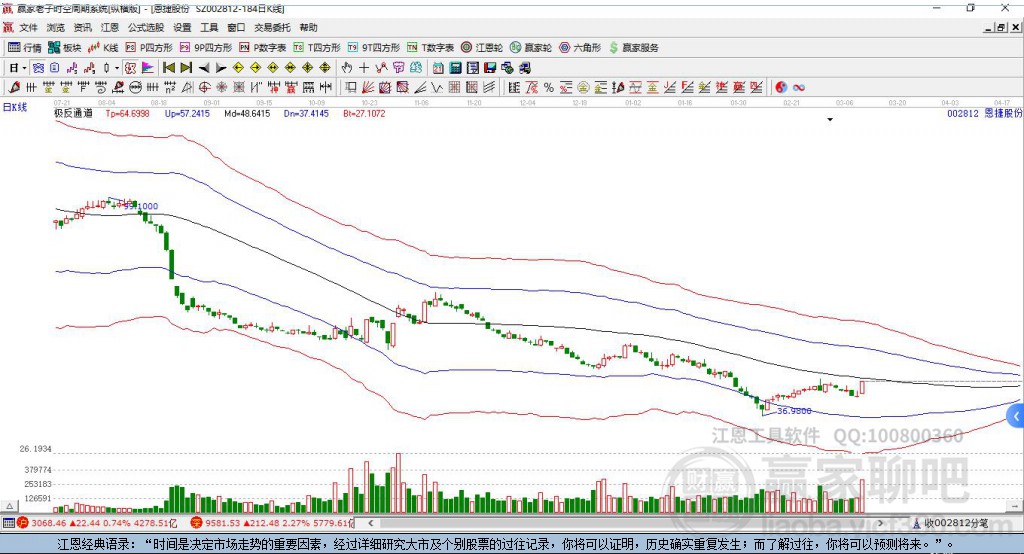The height and width of the screenshot is (554, 1024).
Task: Select the red pen drawing tool
Action: 14,87
